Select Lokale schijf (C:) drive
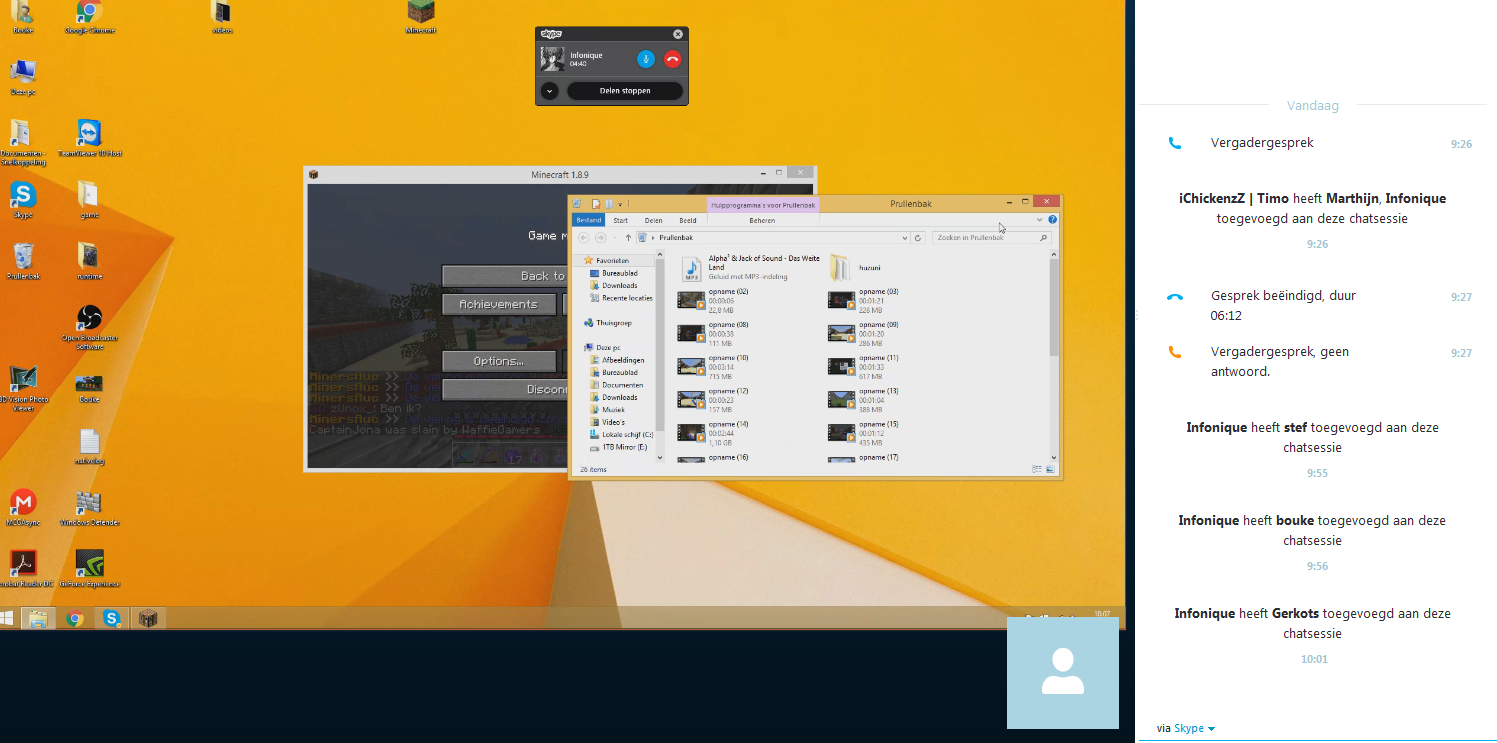The height and width of the screenshot is (743, 1497). pyautogui.click(x=621, y=435)
